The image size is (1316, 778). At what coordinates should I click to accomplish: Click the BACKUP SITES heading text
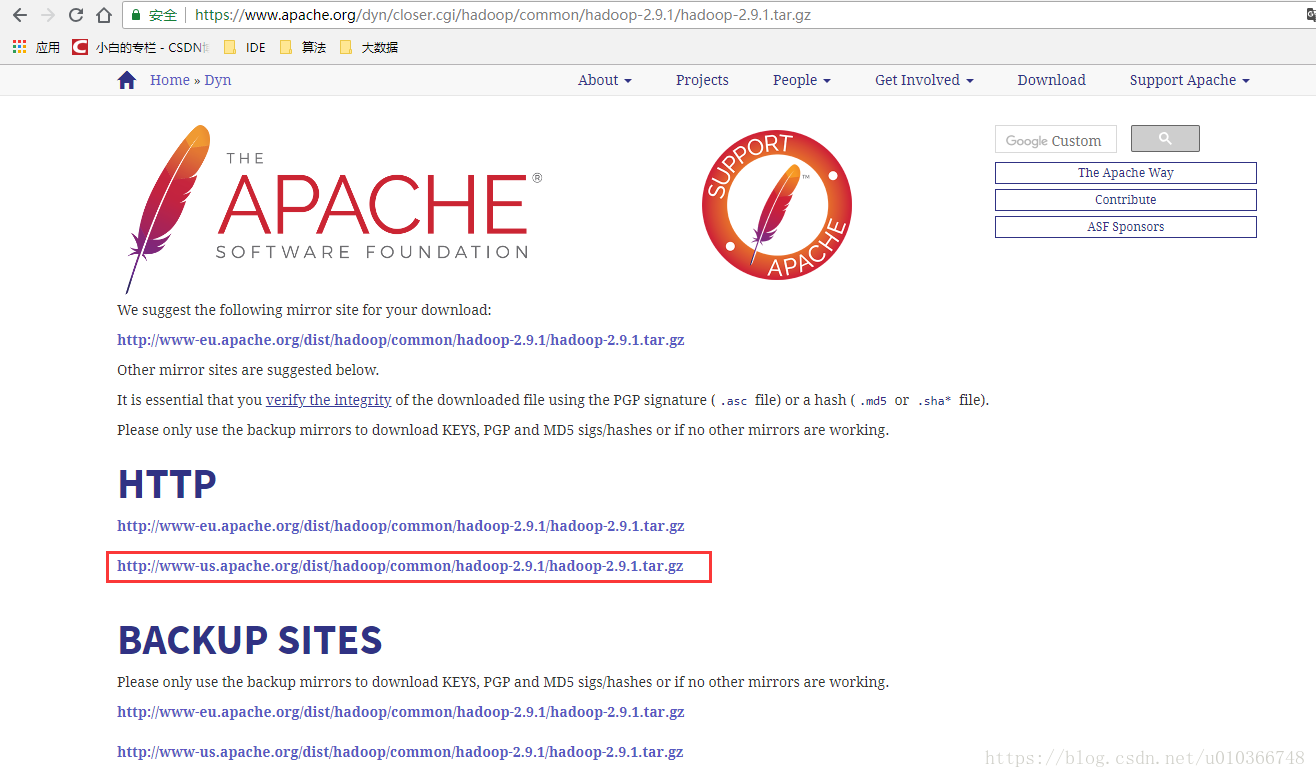[x=250, y=640]
